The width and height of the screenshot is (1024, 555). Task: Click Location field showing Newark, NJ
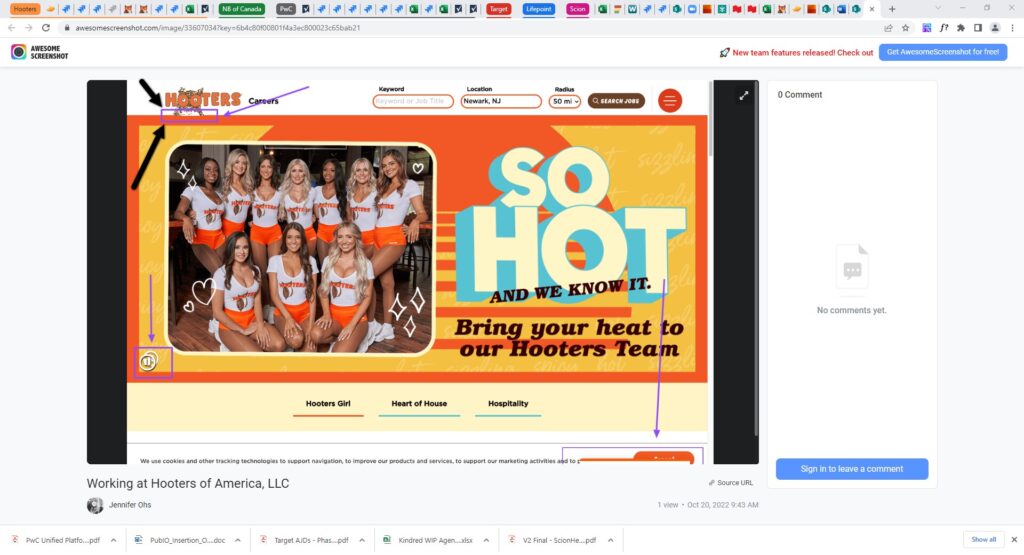[x=501, y=101]
